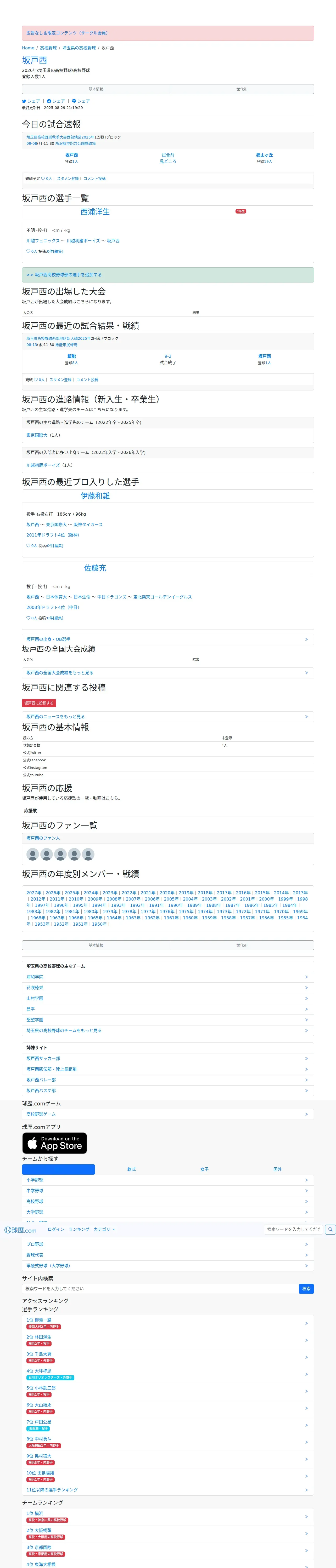Screen dimensions: 336x1568
Task: Open the カテゴリ dropdown in navbar
Action: pyautogui.click(x=104, y=1230)
